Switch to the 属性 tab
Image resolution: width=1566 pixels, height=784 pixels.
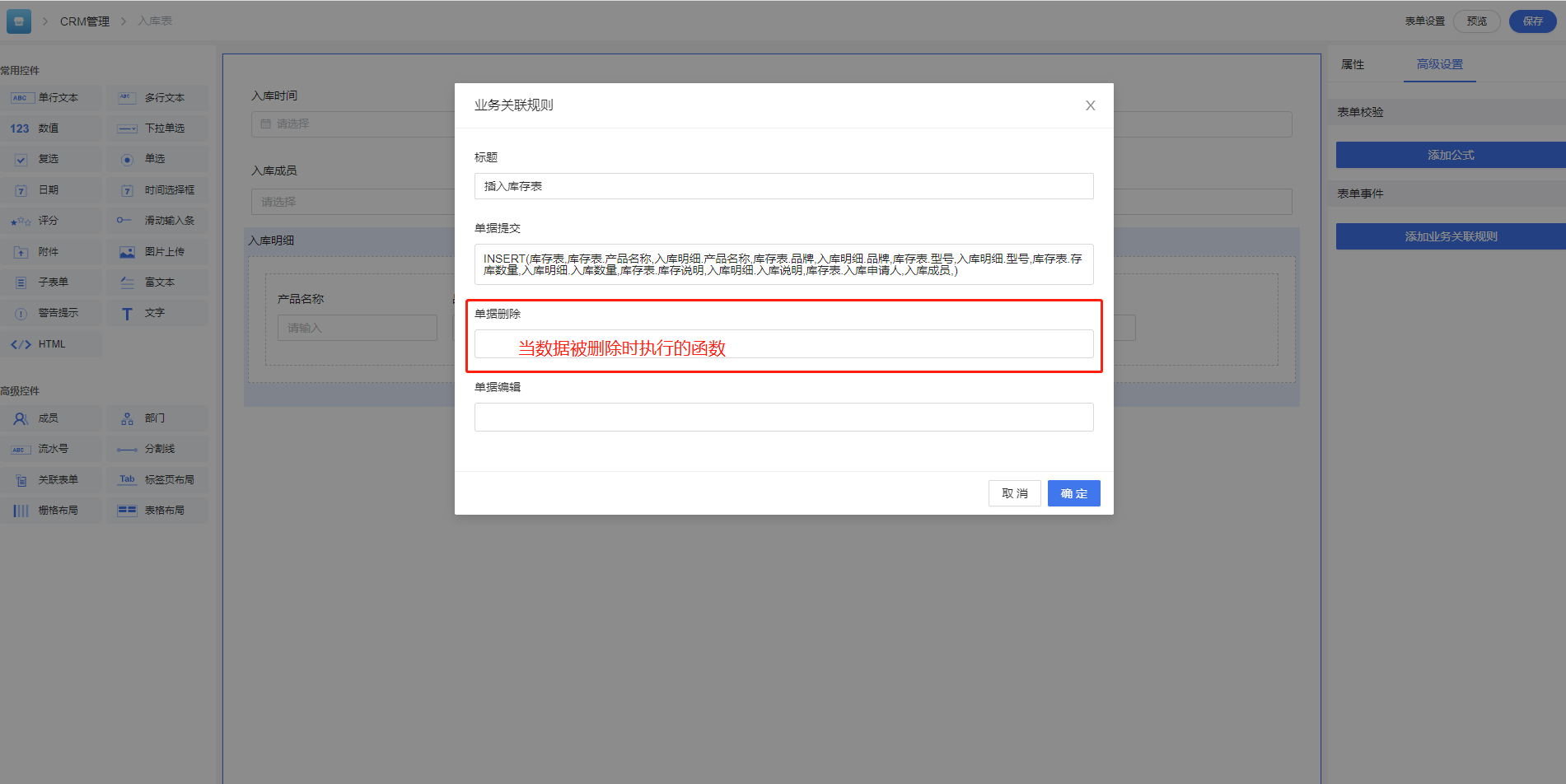[1353, 64]
